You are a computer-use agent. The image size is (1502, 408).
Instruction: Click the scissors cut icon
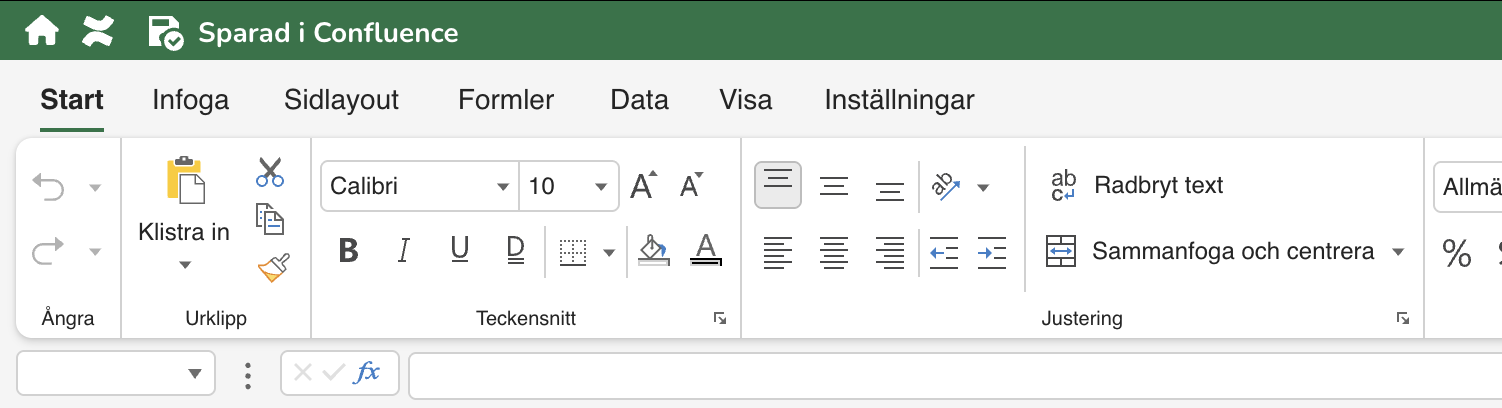pos(270,172)
